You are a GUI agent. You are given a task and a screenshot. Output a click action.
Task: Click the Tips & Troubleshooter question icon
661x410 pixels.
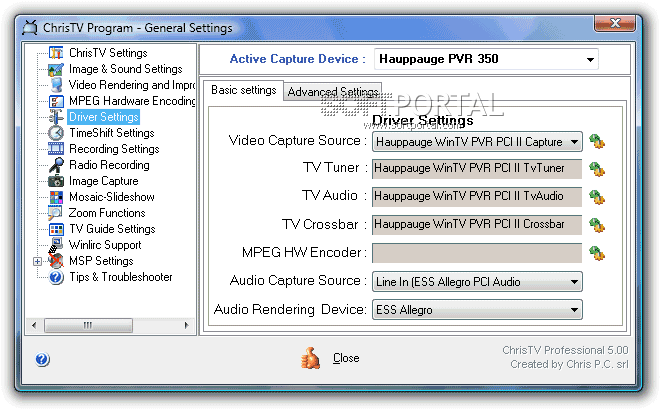[x=56, y=277]
